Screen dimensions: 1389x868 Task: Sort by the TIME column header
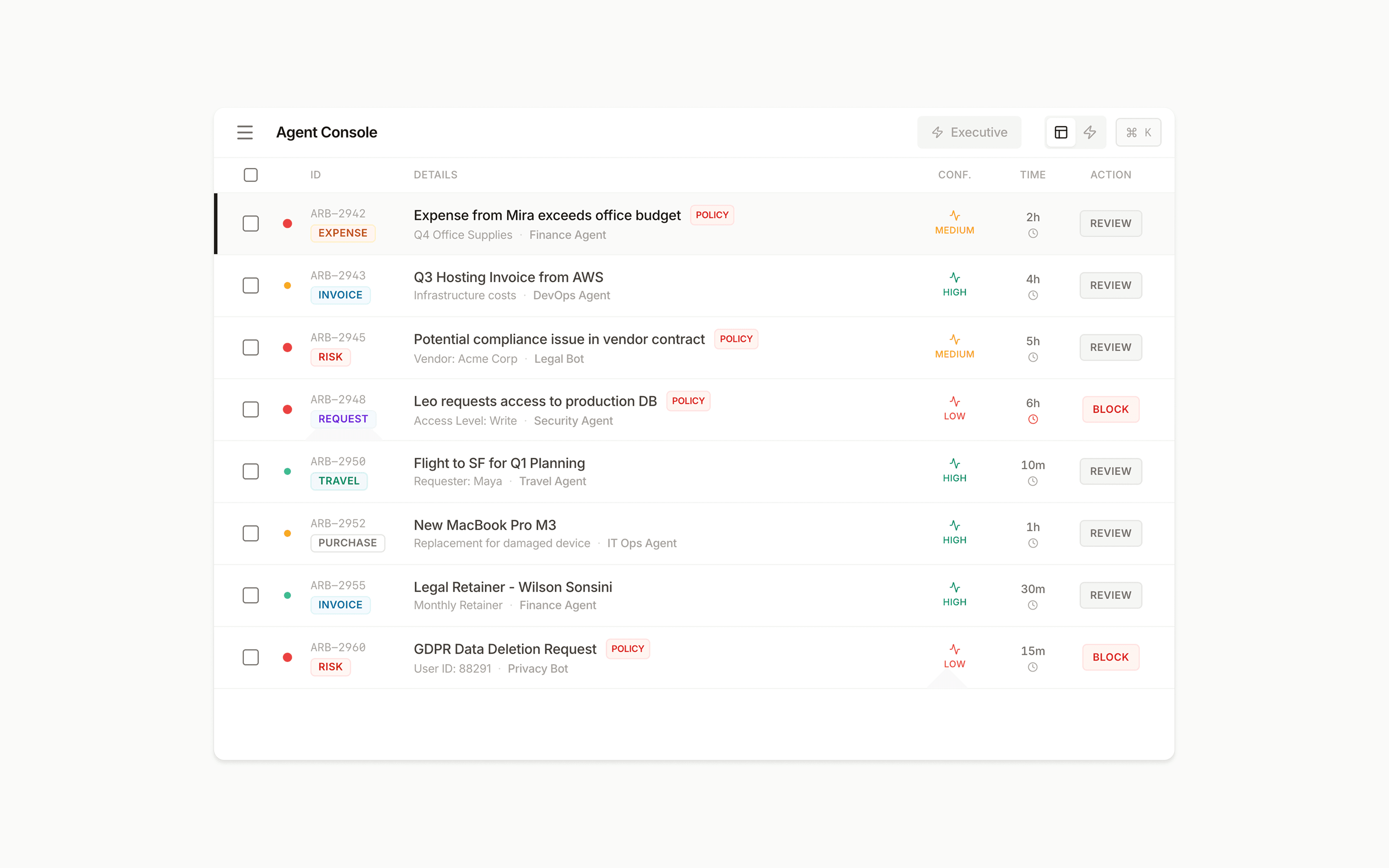(1033, 175)
